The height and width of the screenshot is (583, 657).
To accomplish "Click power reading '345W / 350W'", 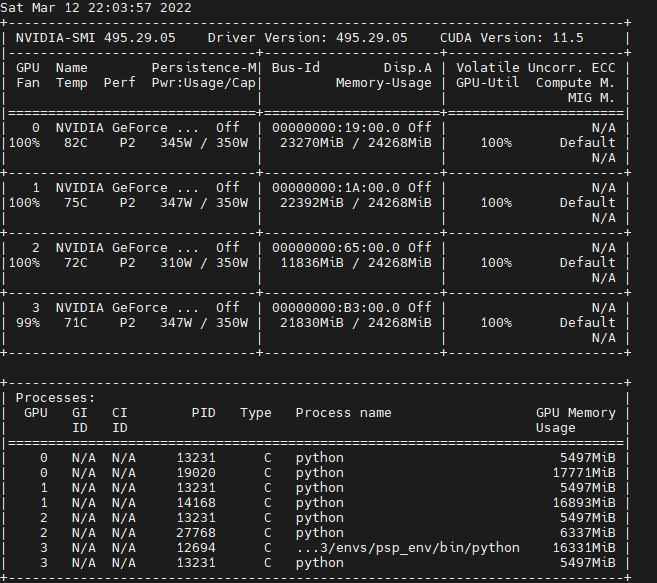I will tap(204, 143).
